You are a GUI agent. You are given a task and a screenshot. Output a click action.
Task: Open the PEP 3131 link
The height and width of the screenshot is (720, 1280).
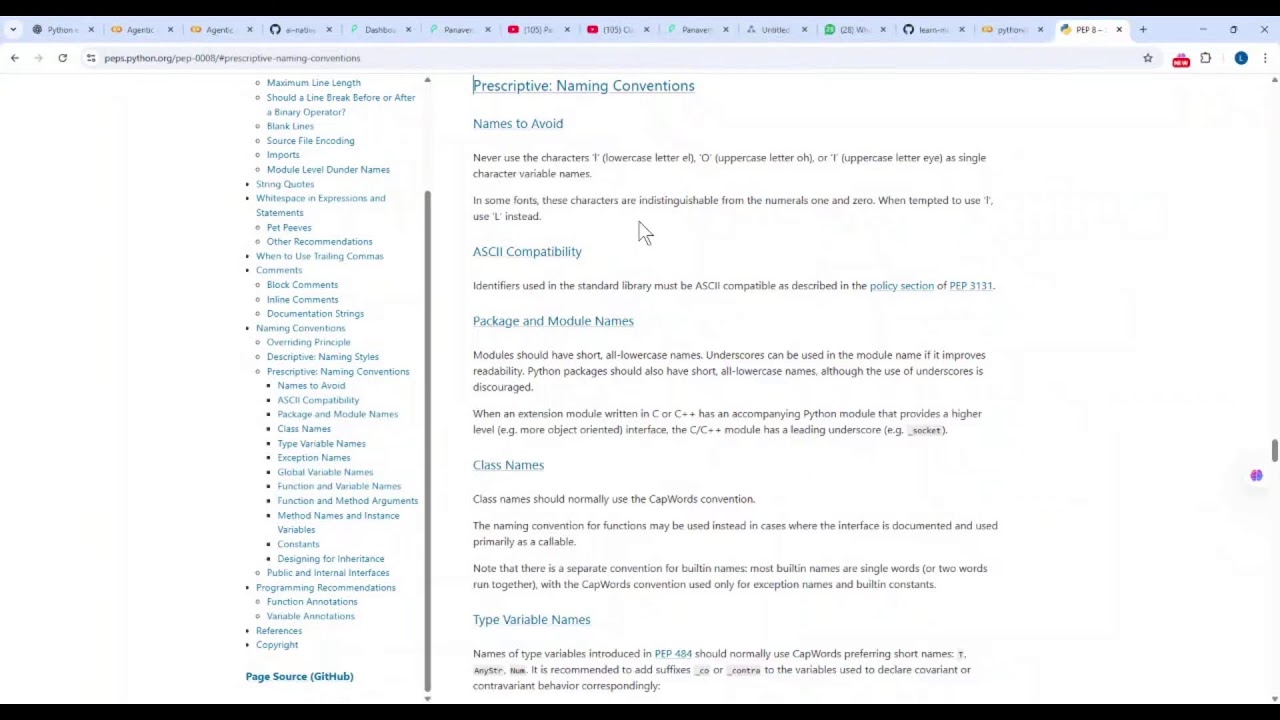(x=970, y=286)
